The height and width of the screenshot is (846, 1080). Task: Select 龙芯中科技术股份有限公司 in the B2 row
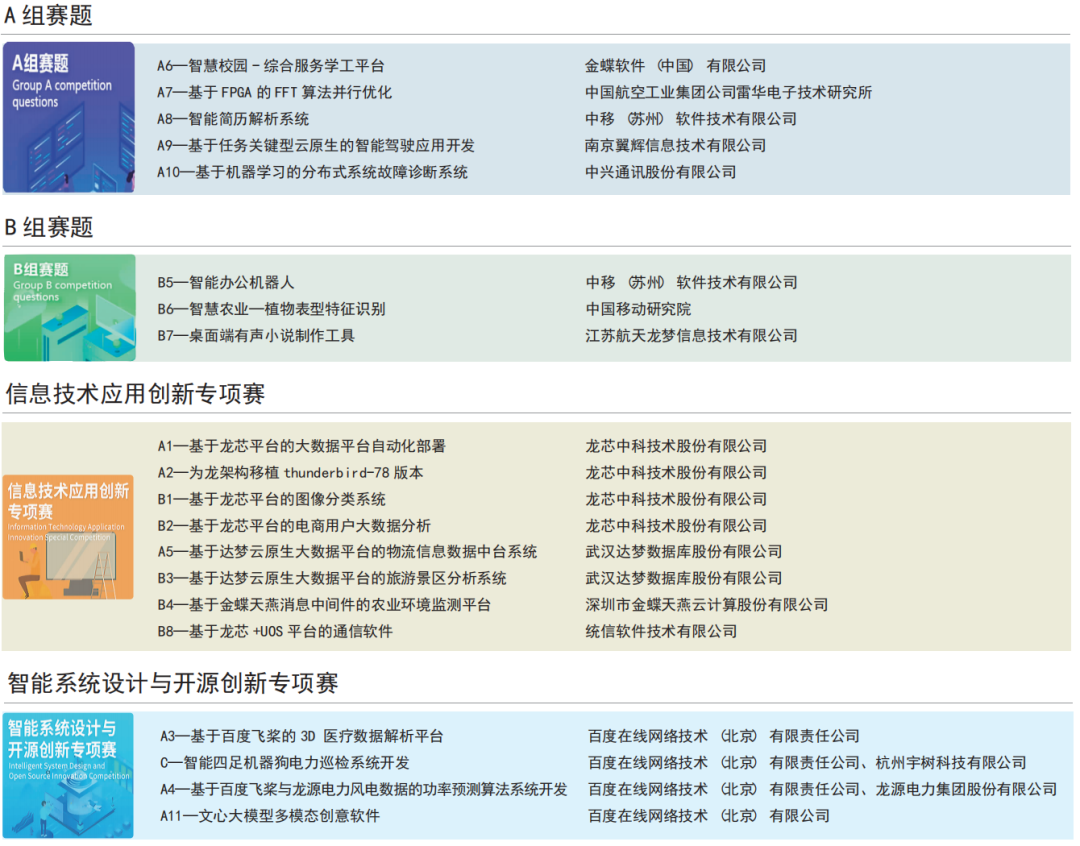pyautogui.click(x=676, y=526)
